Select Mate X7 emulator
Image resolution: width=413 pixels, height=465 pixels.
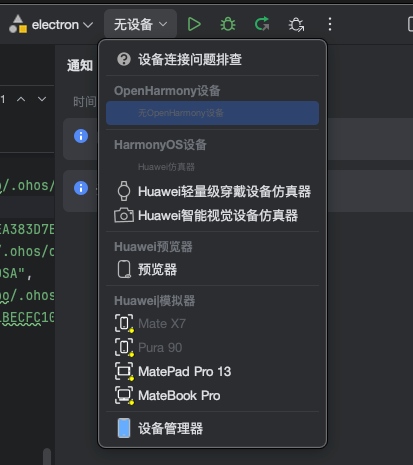[212, 324]
